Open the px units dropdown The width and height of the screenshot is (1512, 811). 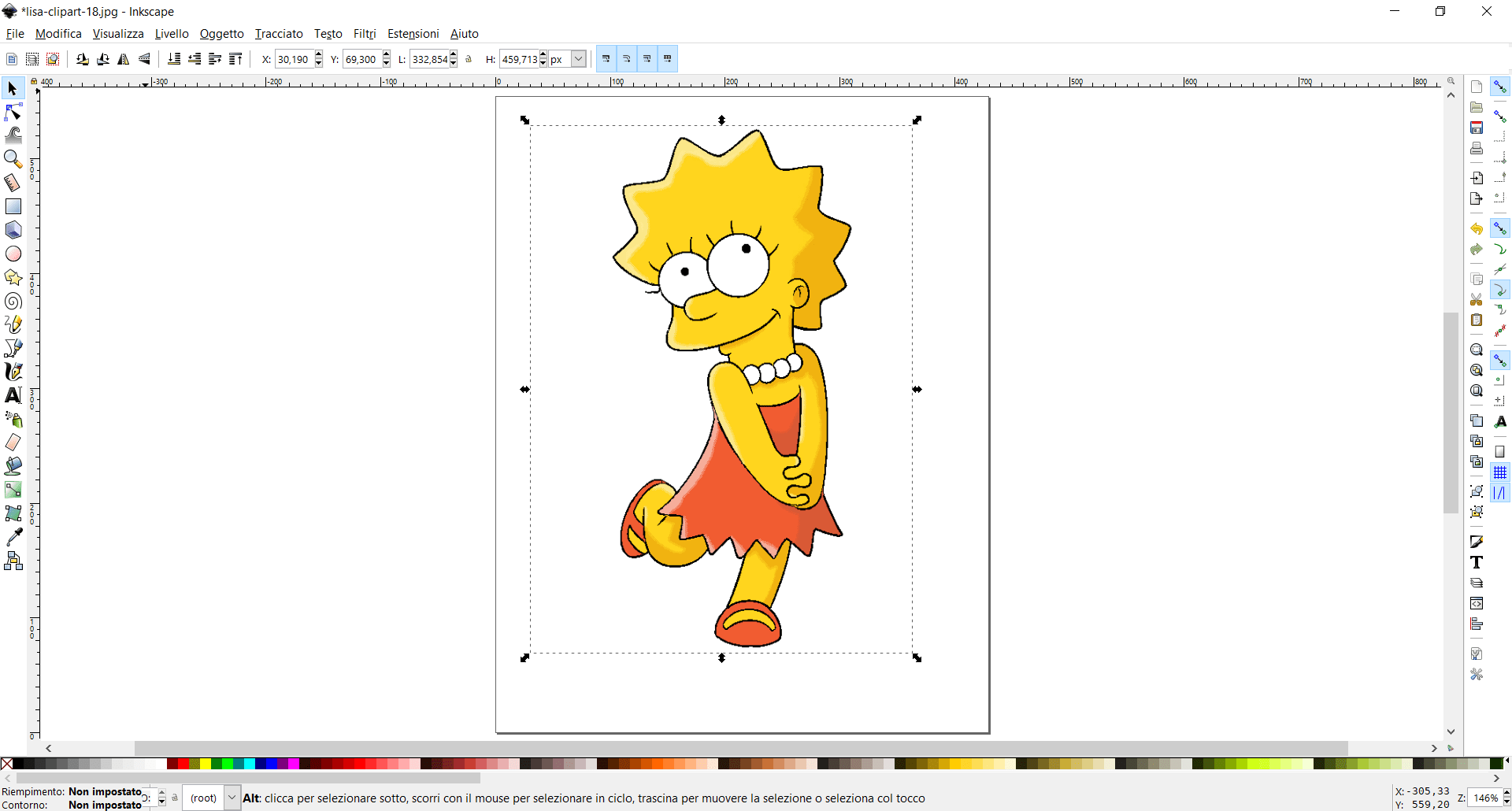click(x=579, y=59)
